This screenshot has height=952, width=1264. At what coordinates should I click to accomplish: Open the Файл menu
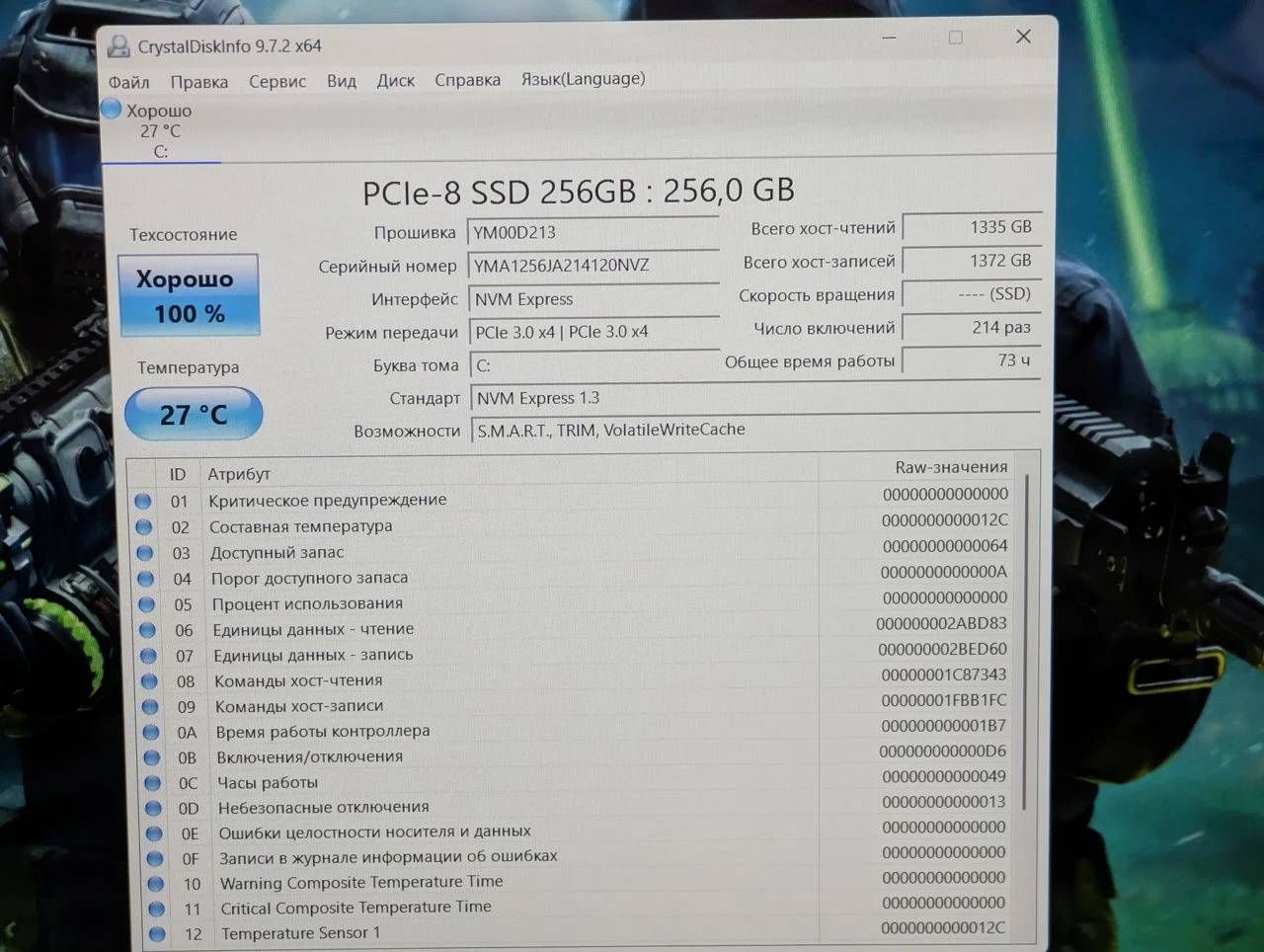[128, 82]
